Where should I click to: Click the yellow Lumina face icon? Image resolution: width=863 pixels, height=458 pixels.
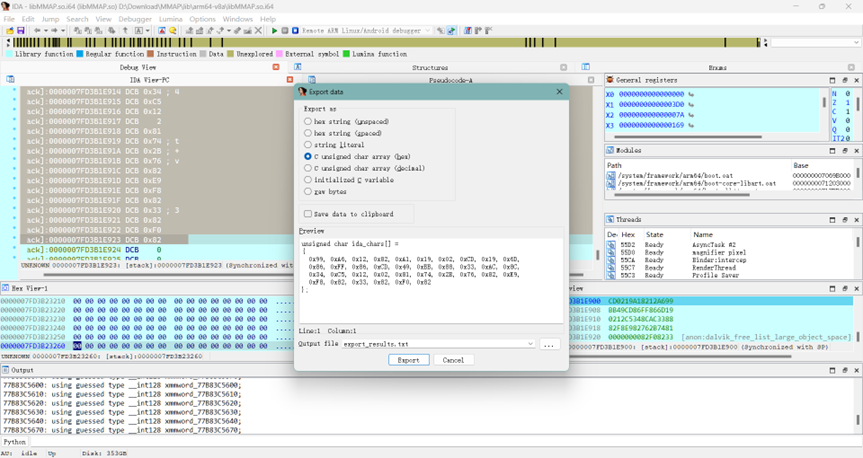(x=172, y=31)
